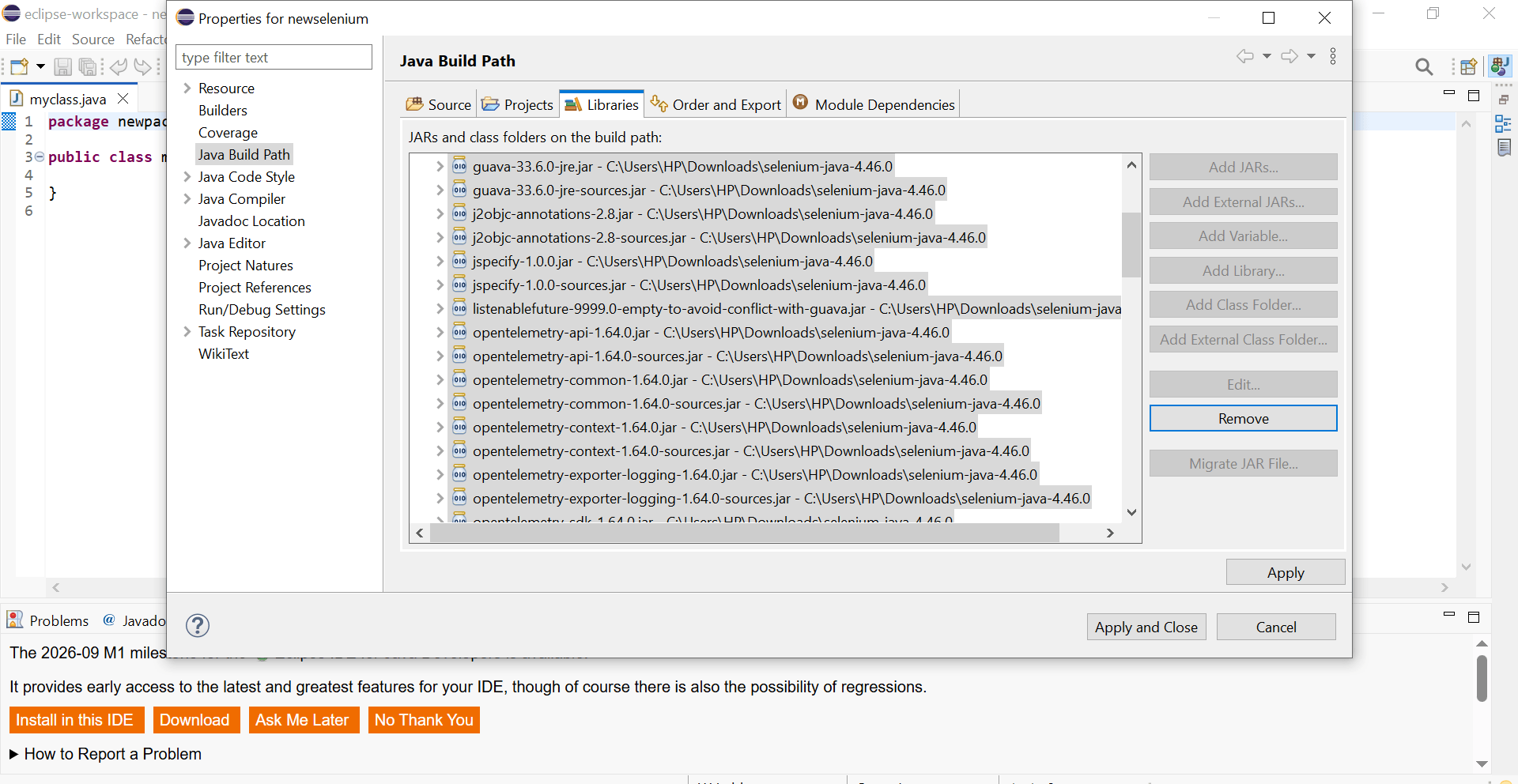Expand the Resource tree node
Viewport: 1518px width, 784px height.
coord(187,88)
